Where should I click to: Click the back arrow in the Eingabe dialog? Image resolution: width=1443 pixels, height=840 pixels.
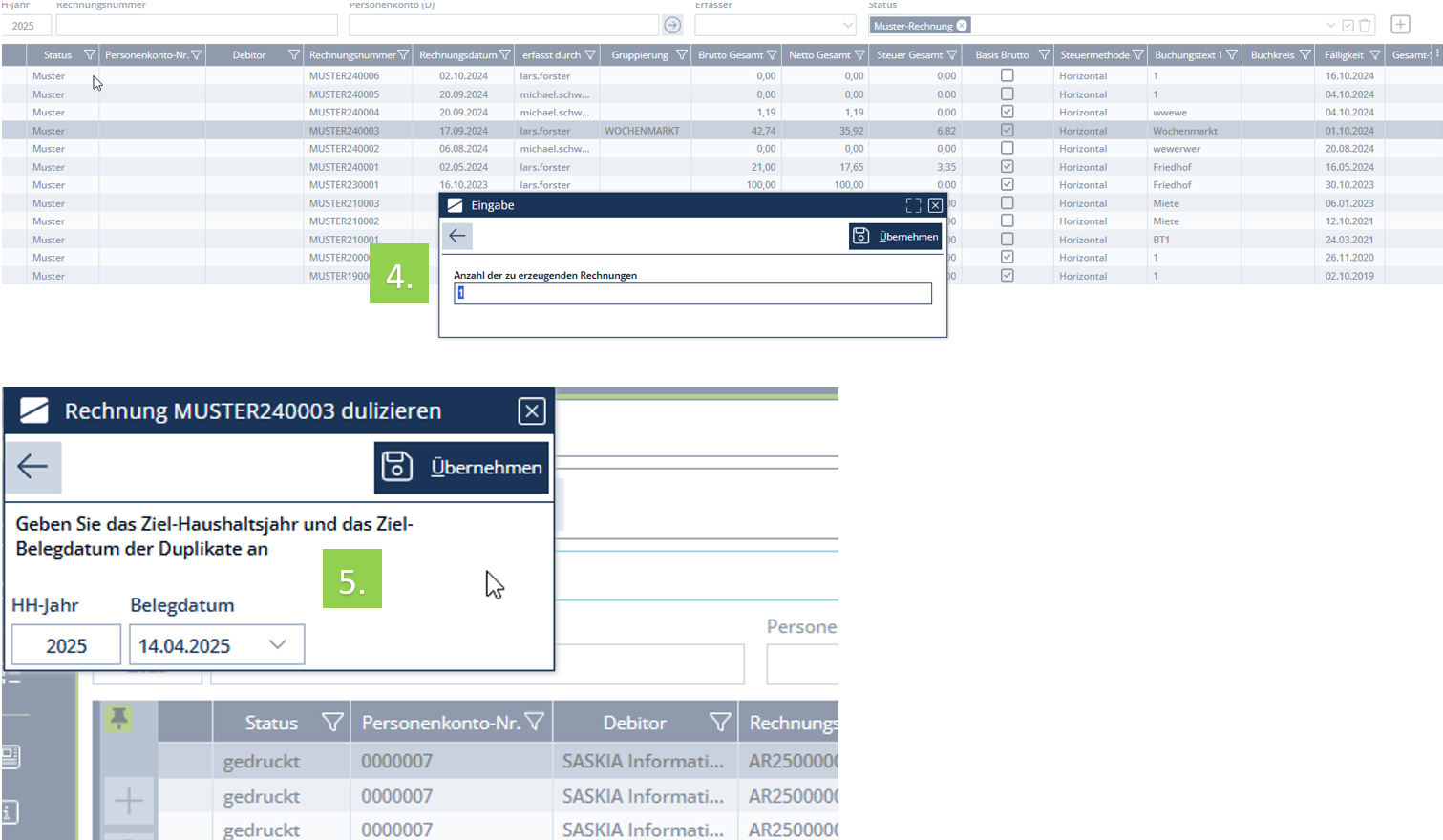(457, 236)
